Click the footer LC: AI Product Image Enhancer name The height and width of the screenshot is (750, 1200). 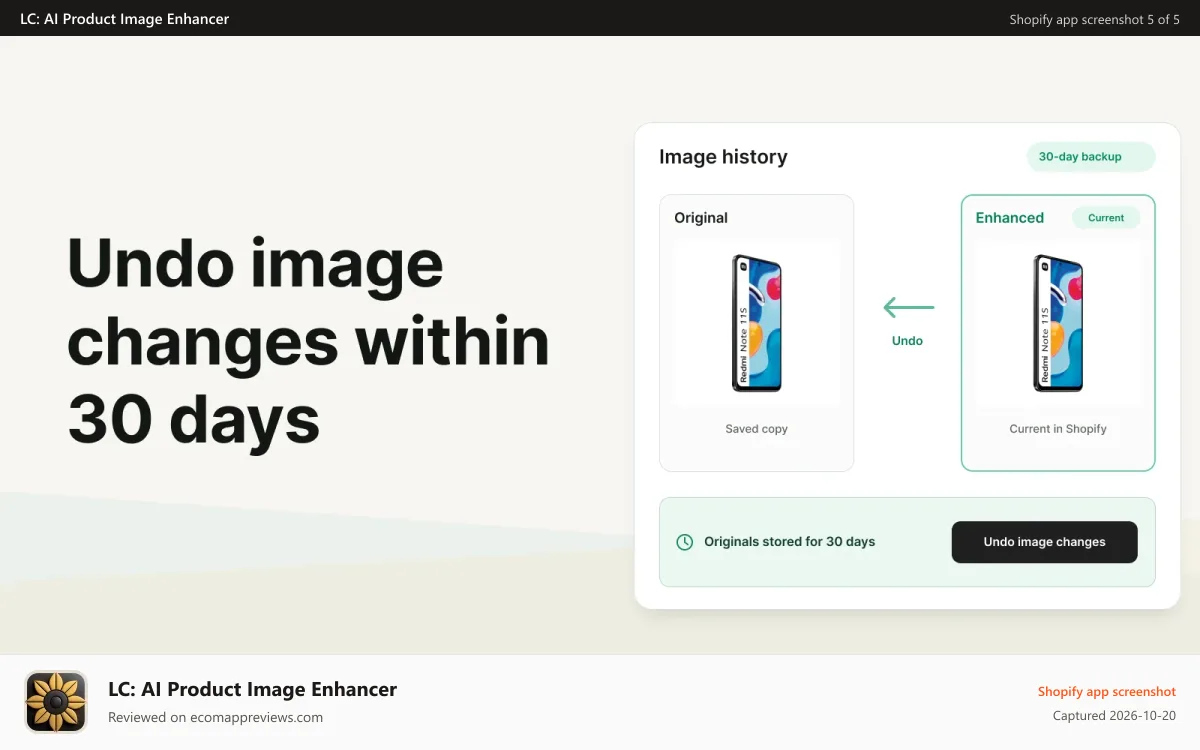pyautogui.click(x=253, y=689)
